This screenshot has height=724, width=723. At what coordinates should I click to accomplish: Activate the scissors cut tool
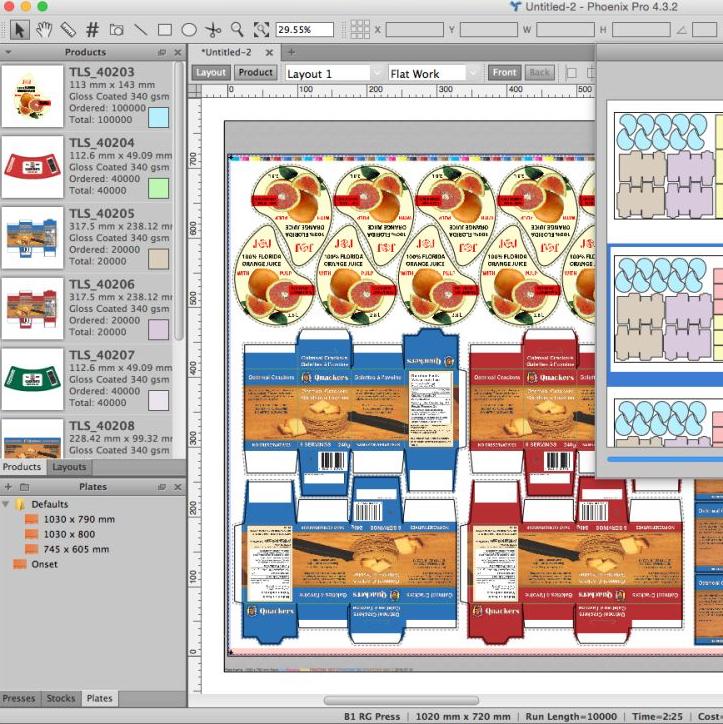tap(213, 30)
